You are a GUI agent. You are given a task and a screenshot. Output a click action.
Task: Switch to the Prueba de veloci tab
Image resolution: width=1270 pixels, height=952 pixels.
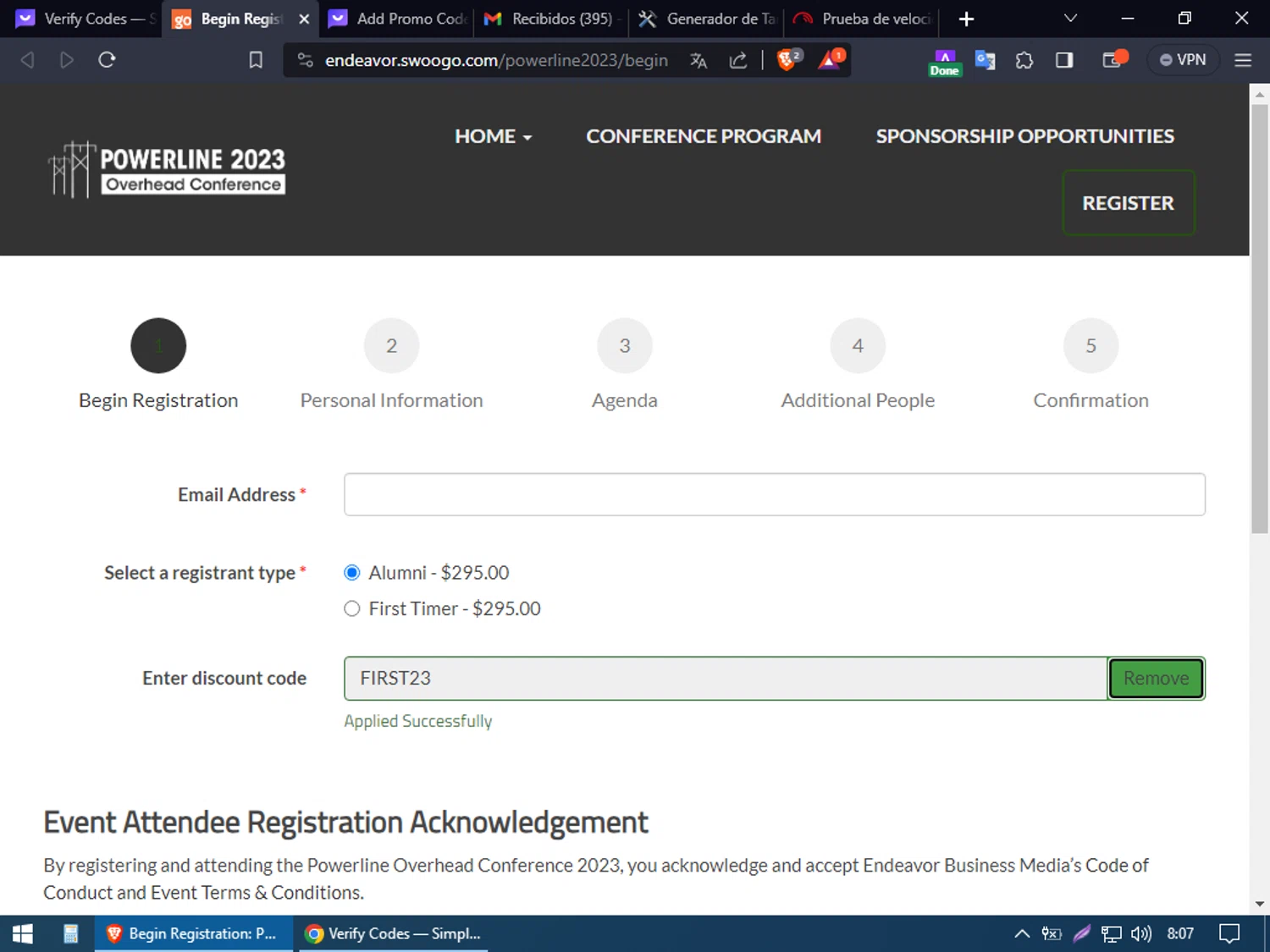[862, 19]
